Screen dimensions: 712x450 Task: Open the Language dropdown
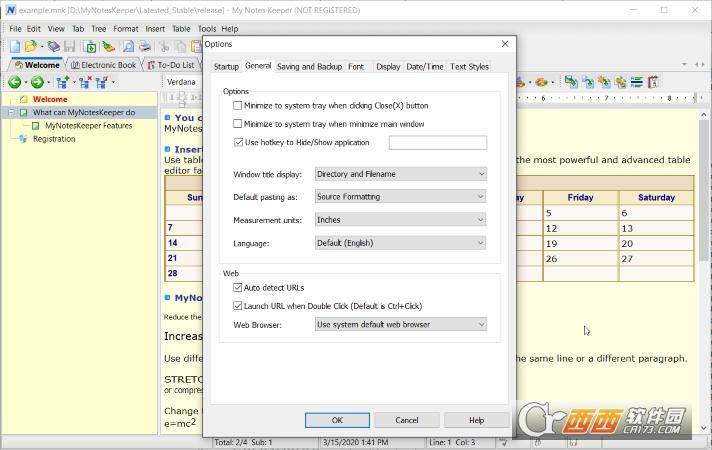pyautogui.click(x=401, y=243)
